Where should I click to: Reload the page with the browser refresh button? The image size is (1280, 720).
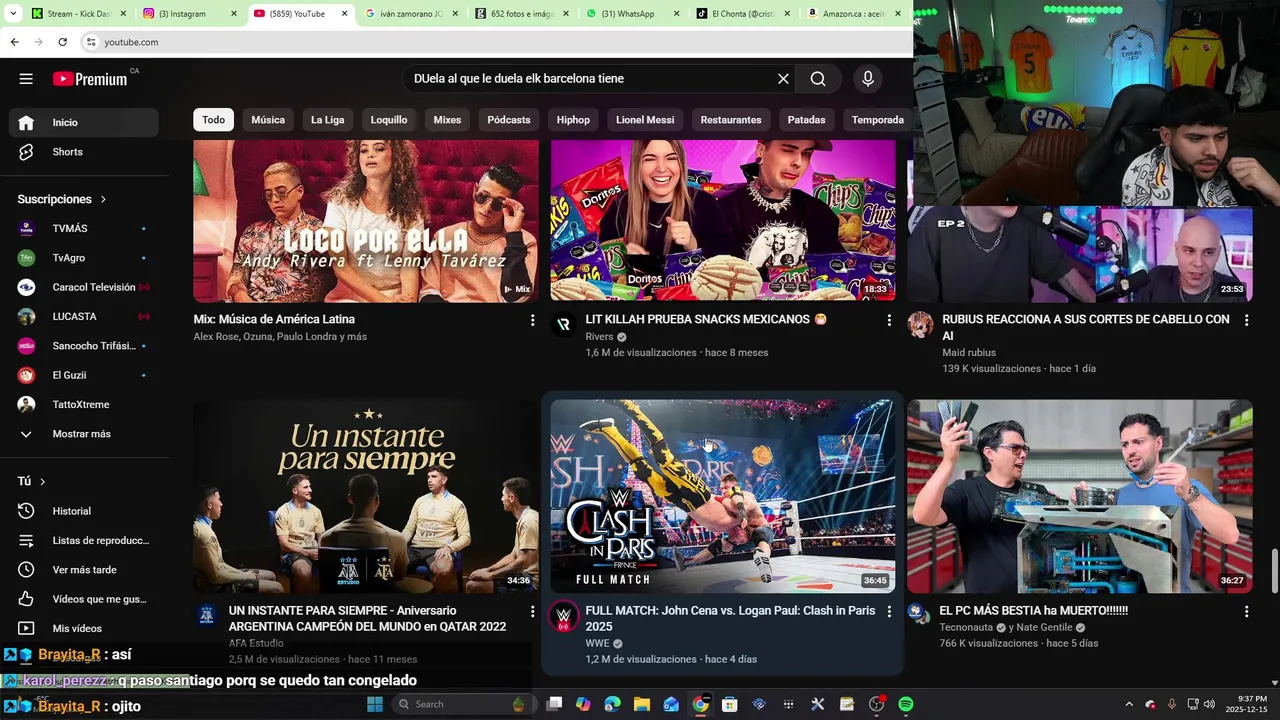click(62, 42)
